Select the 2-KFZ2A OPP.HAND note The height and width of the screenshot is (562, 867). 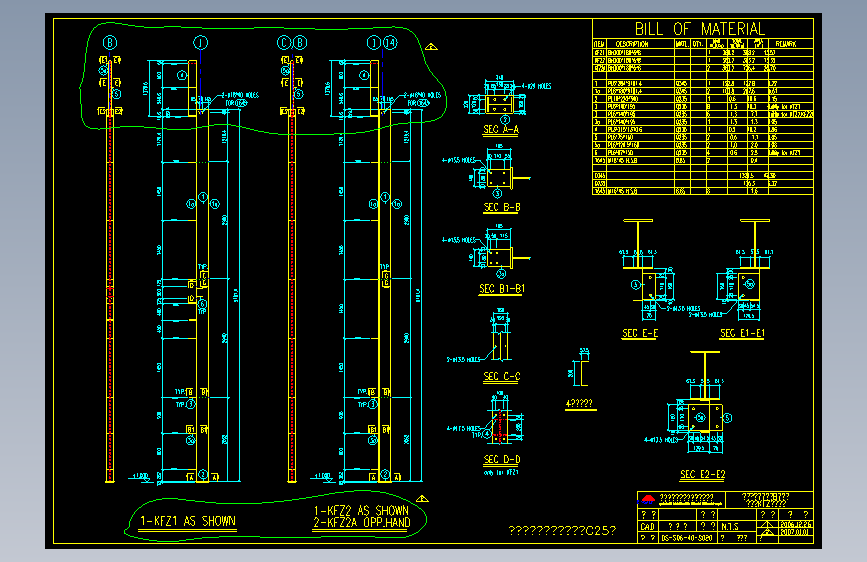(x=362, y=523)
